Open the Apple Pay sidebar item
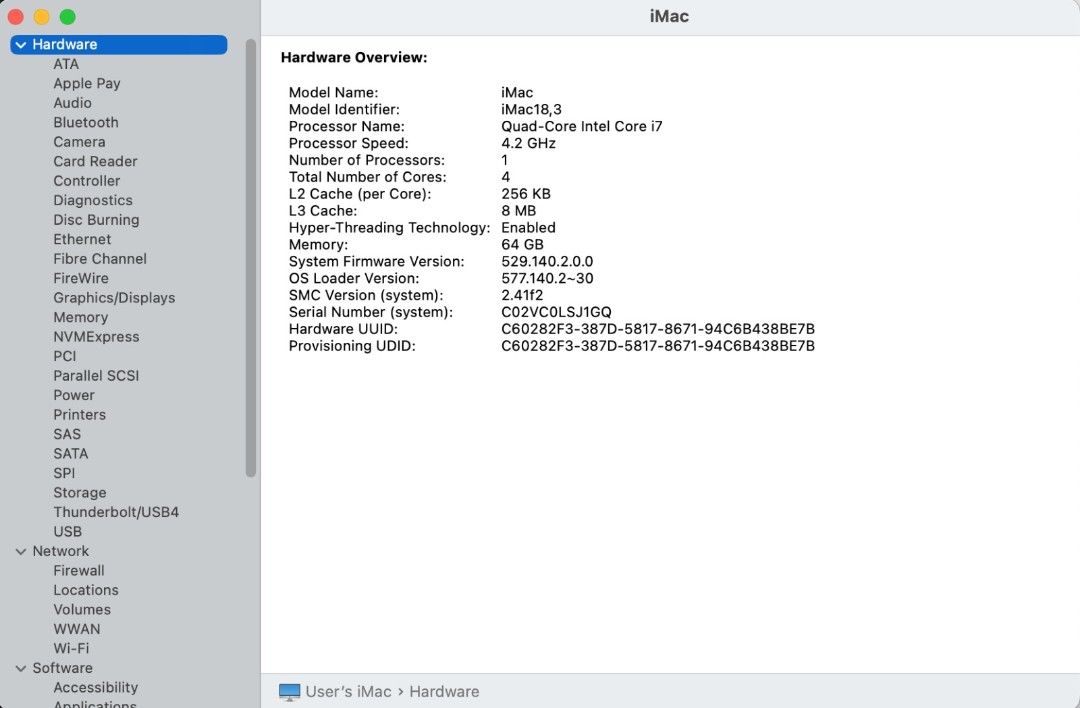This screenshot has height=708, width=1080. [x=87, y=83]
